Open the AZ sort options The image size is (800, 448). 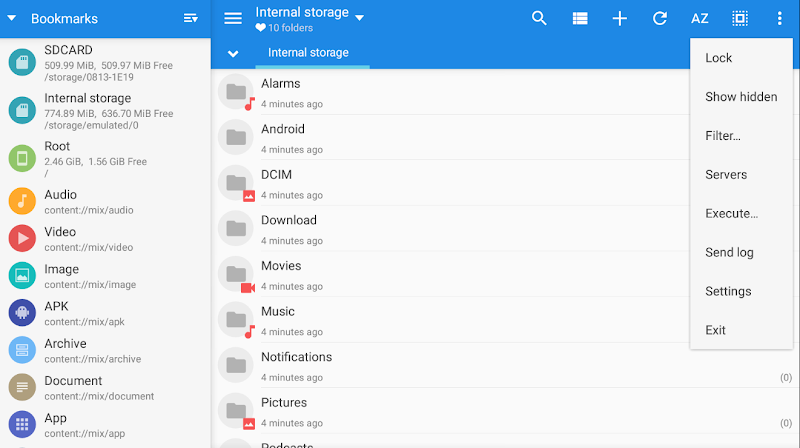click(700, 19)
